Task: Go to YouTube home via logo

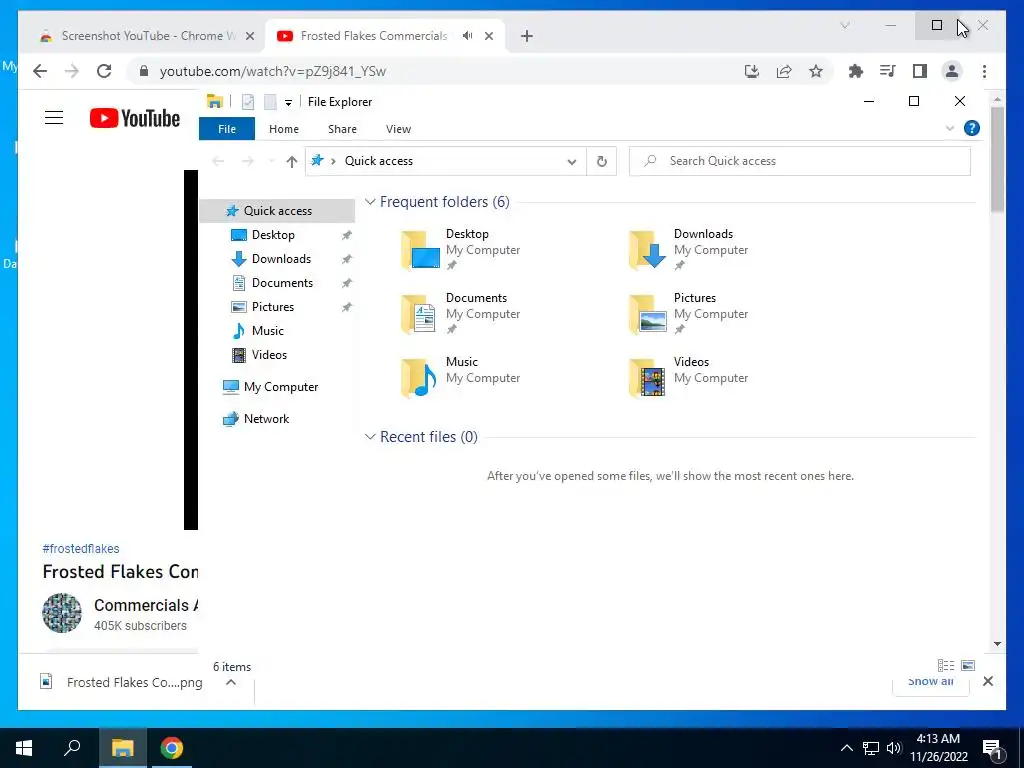Action: click(x=135, y=118)
